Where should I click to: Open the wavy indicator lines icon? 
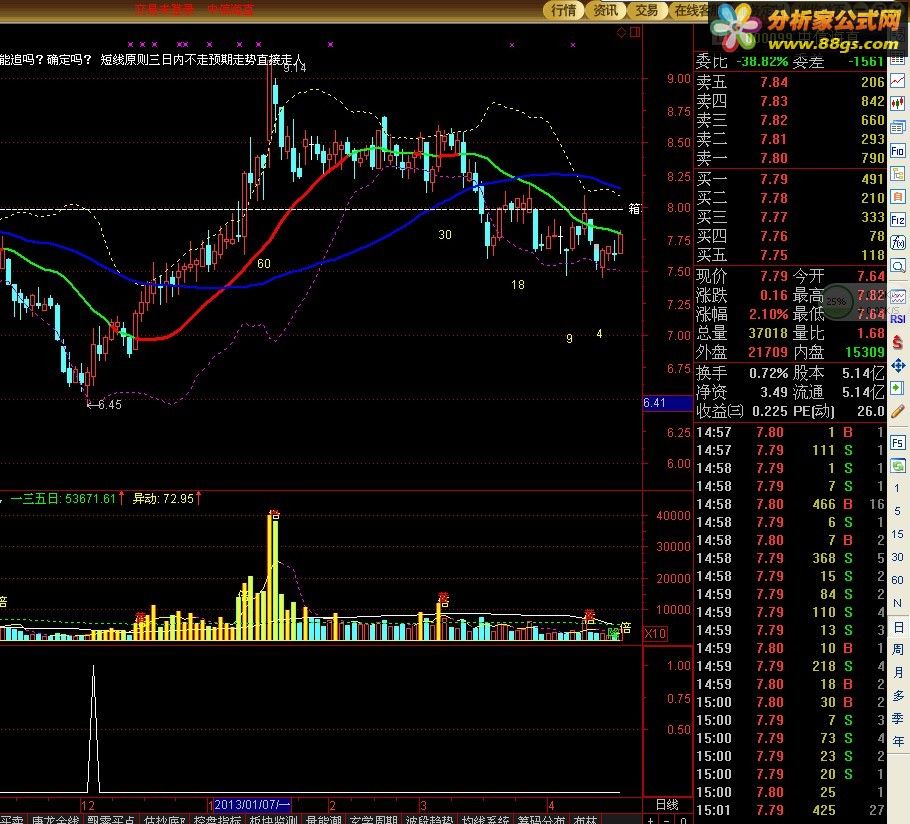(x=898, y=298)
